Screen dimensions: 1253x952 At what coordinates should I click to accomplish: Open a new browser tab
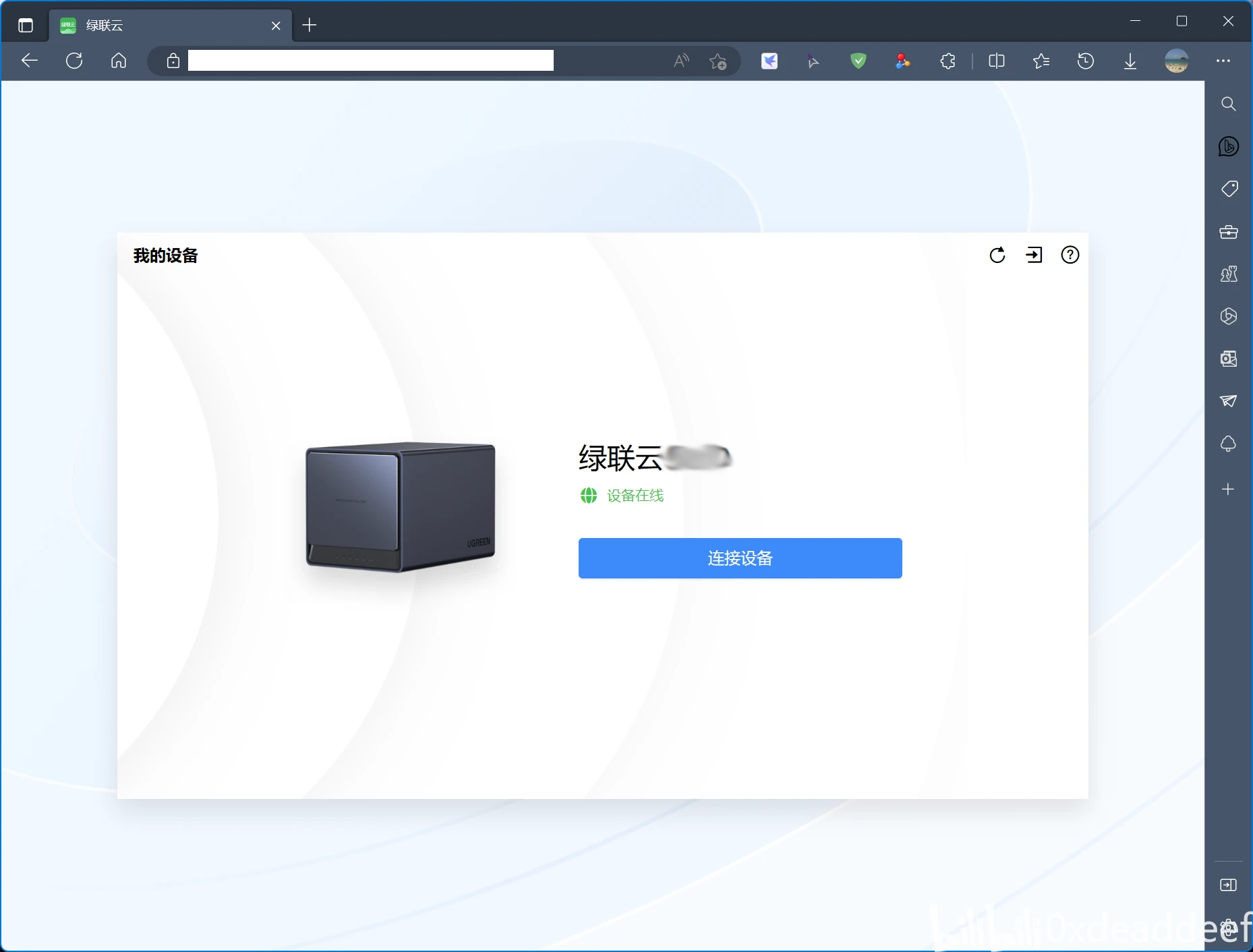coord(310,26)
